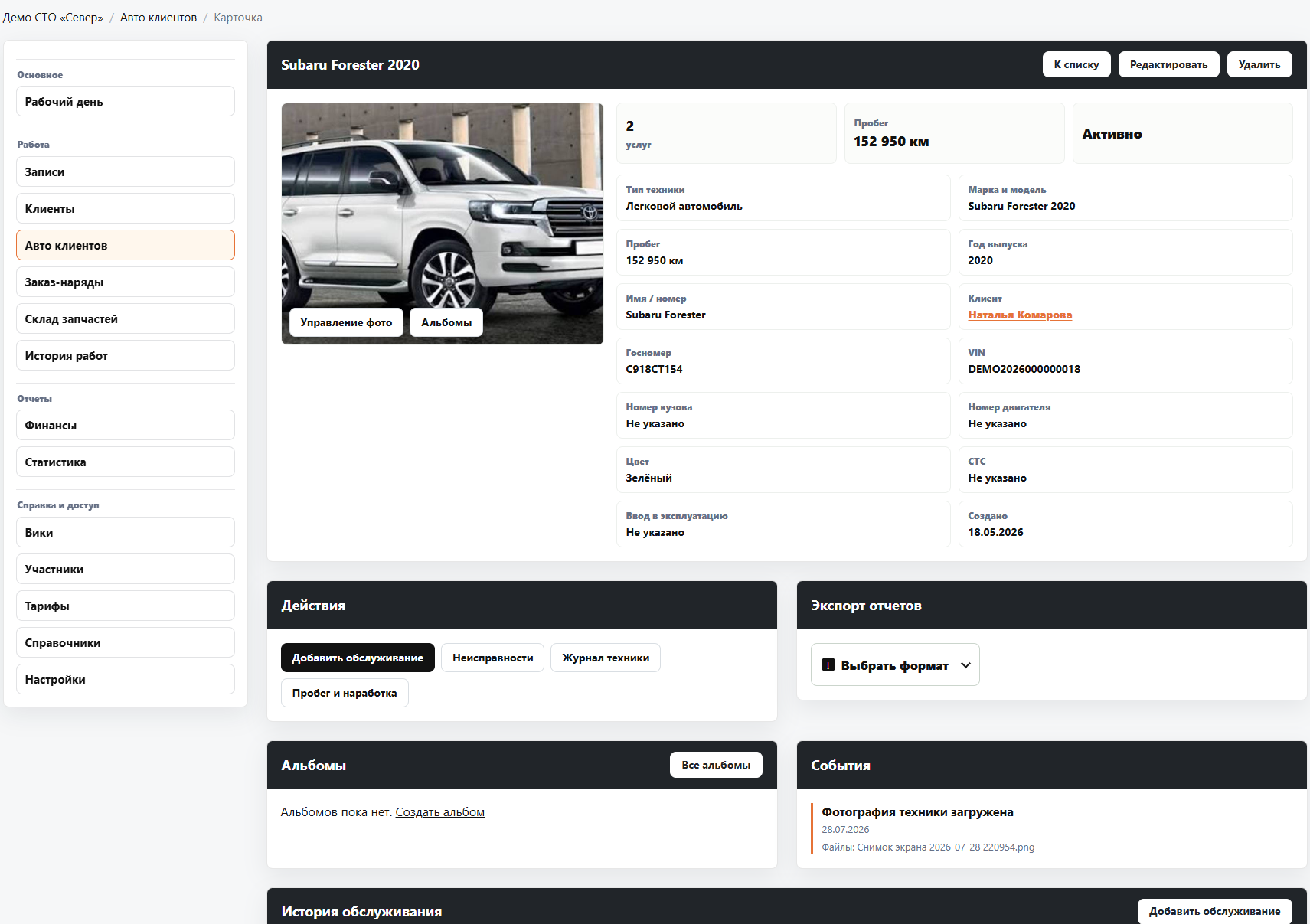Open the Рабочий день section
1310x924 pixels.
(126, 101)
